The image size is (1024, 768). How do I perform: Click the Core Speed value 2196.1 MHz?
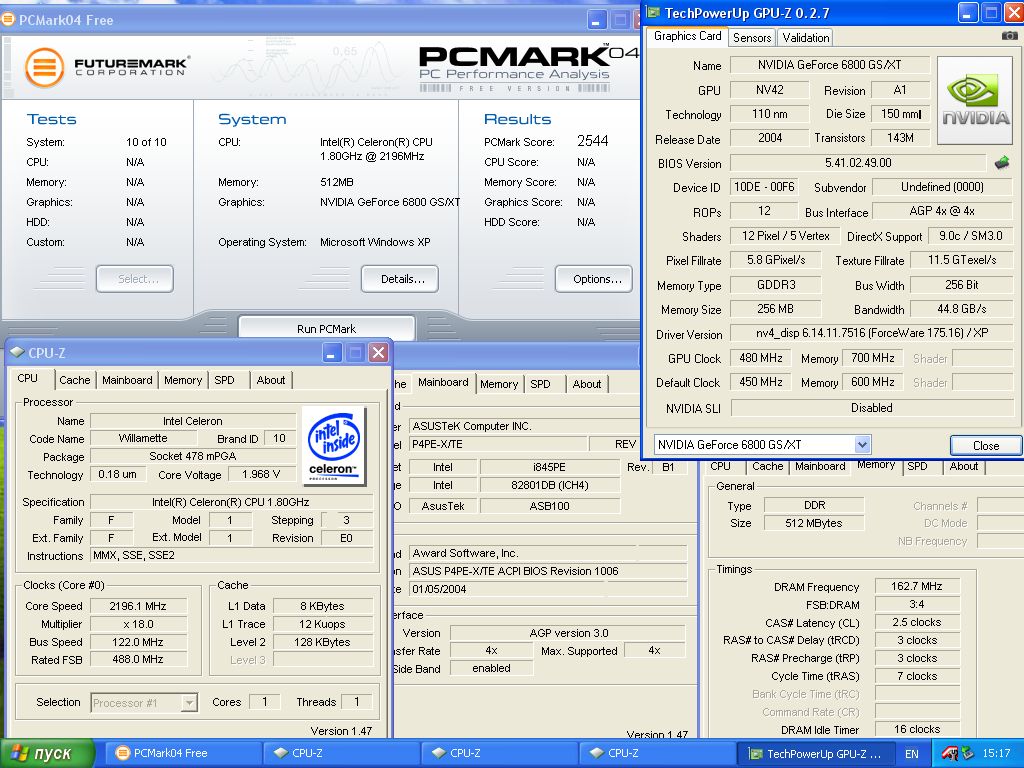[138, 606]
